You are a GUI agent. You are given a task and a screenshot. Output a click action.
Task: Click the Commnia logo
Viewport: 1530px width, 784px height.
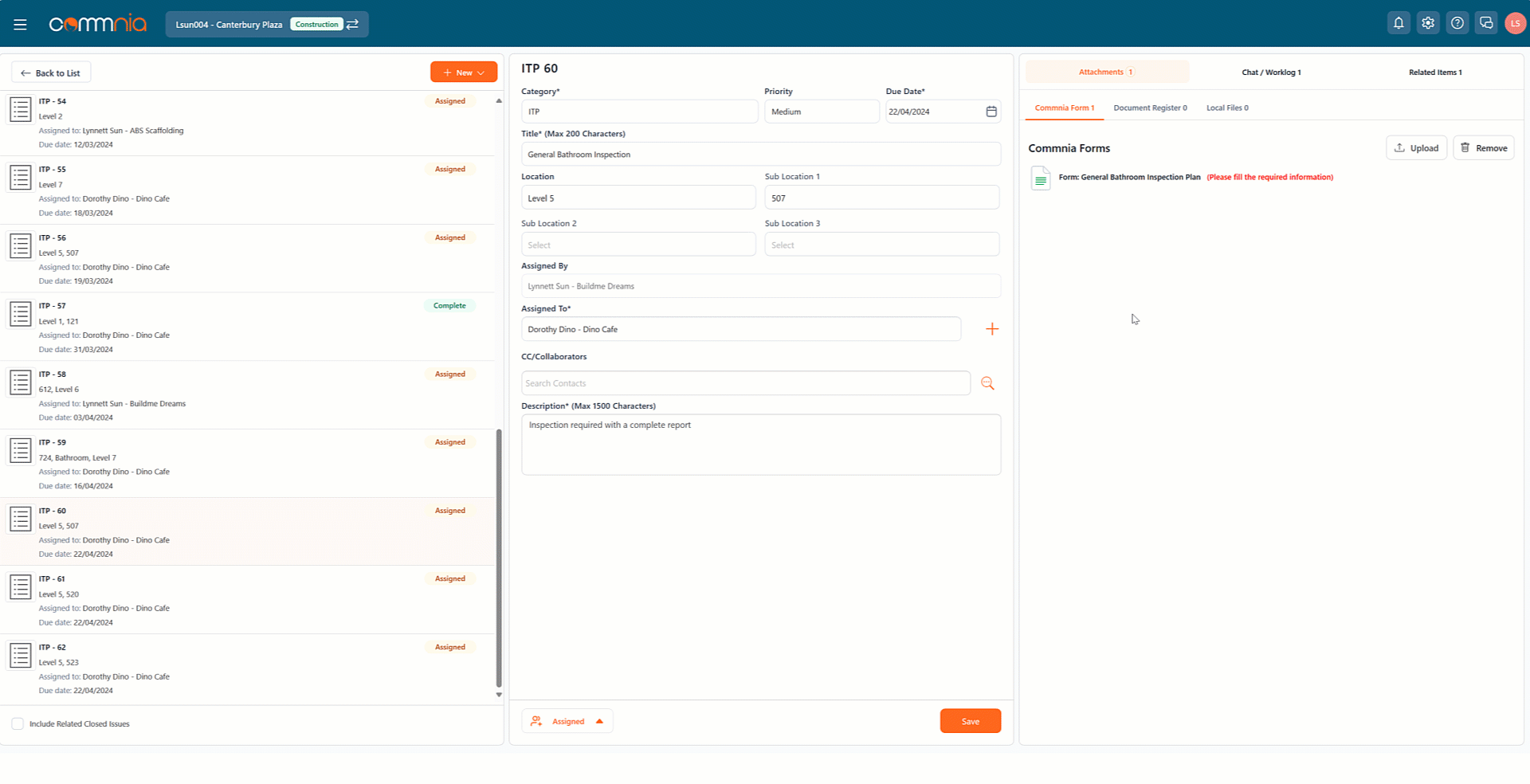pos(98,24)
